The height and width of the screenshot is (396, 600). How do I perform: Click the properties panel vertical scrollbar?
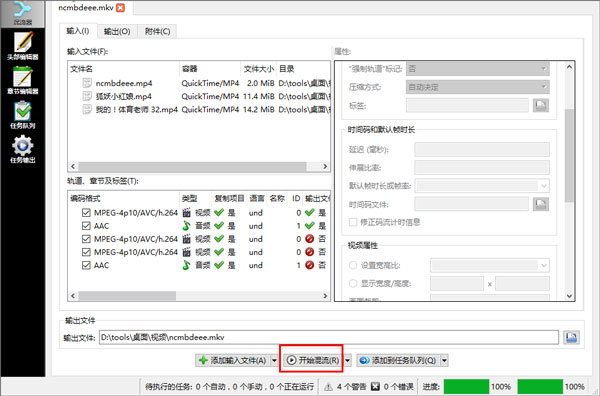point(569,181)
